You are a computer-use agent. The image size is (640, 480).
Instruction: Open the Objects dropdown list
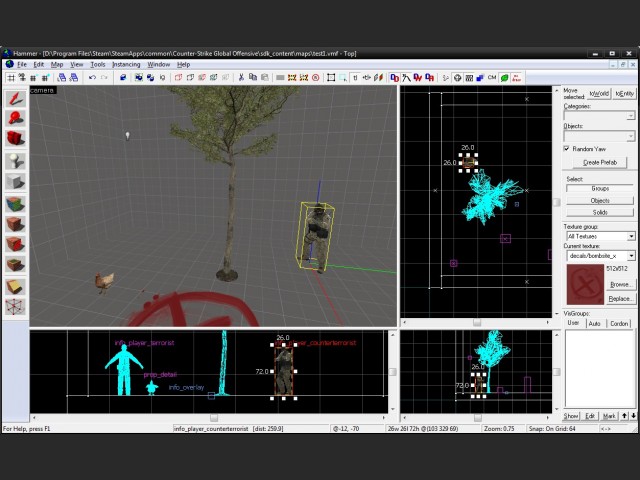(600, 136)
